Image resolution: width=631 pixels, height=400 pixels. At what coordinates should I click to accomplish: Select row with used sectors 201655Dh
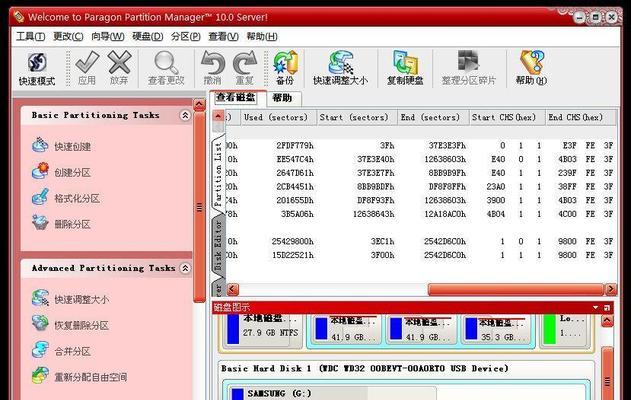(421, 200)
